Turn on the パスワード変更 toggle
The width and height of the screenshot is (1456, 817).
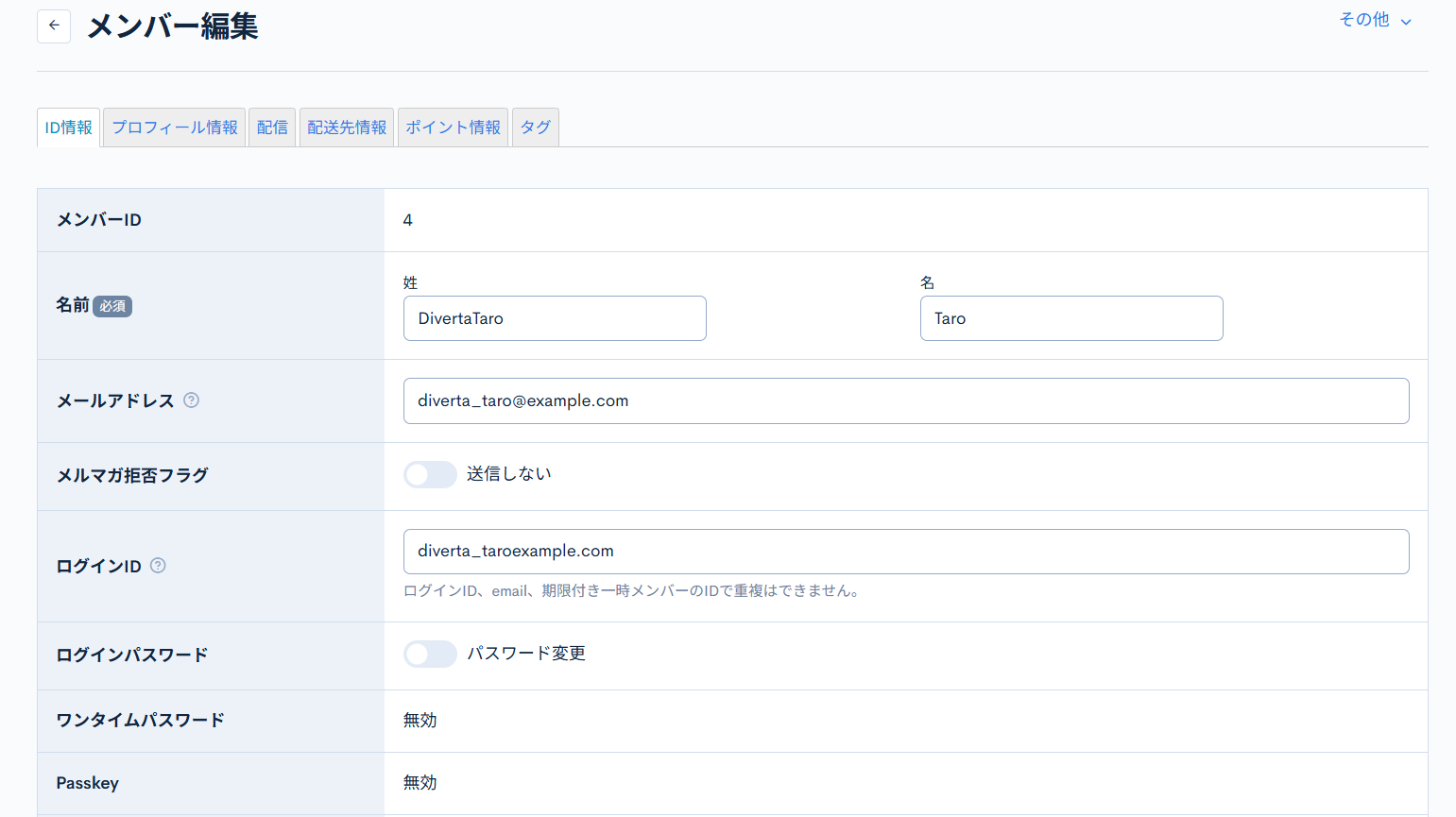[430, 654]
